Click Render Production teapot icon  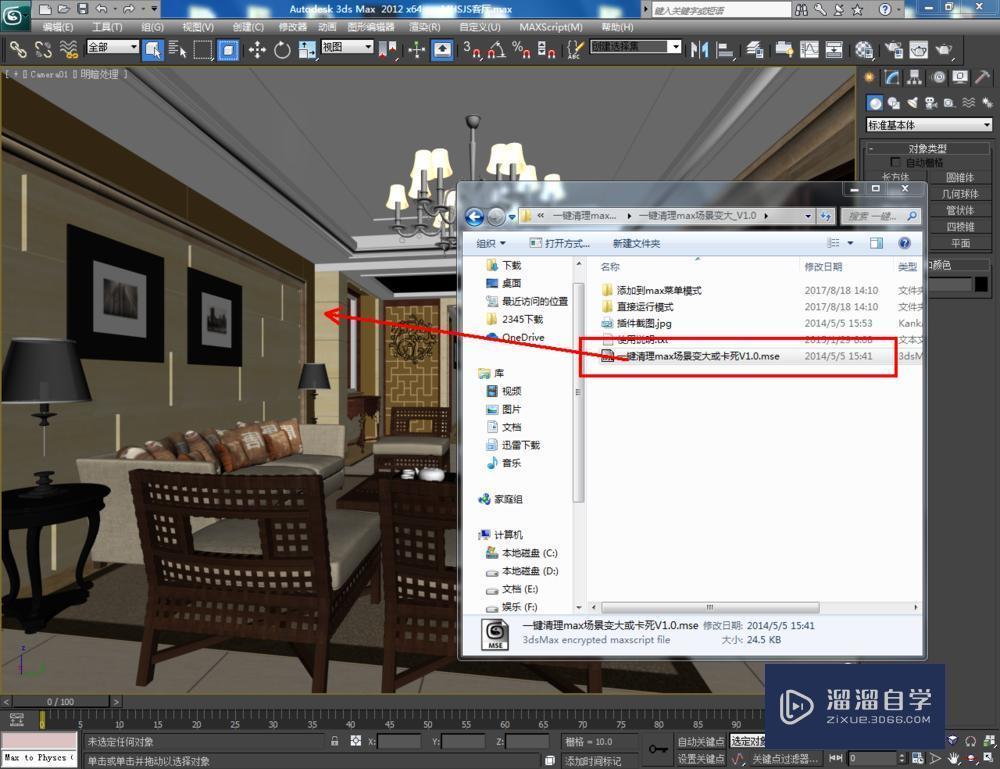click(944, 50)
